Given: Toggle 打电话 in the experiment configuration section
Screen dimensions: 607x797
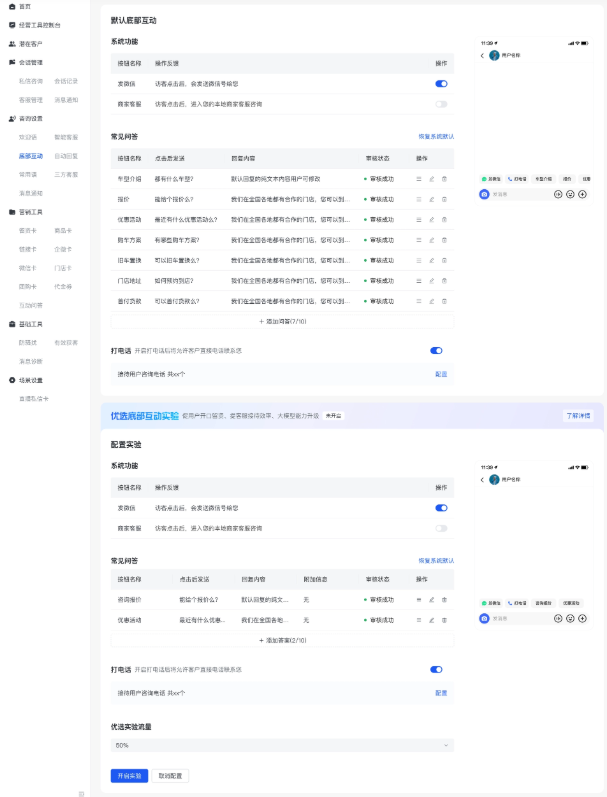Looking at the screenshot, I should (436, 669).
